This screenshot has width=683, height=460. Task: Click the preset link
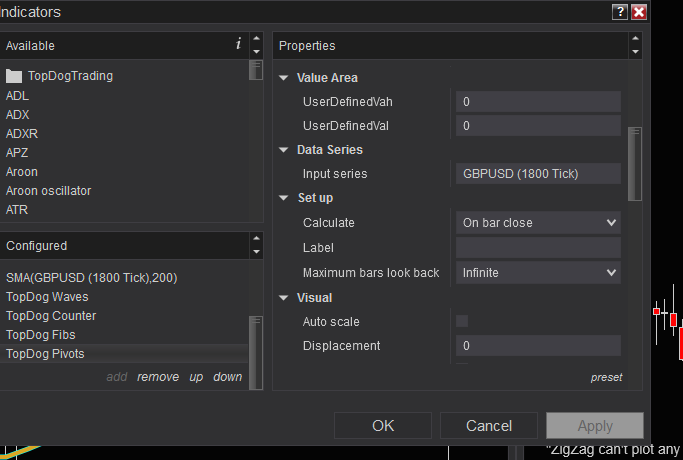pos(606,377)
